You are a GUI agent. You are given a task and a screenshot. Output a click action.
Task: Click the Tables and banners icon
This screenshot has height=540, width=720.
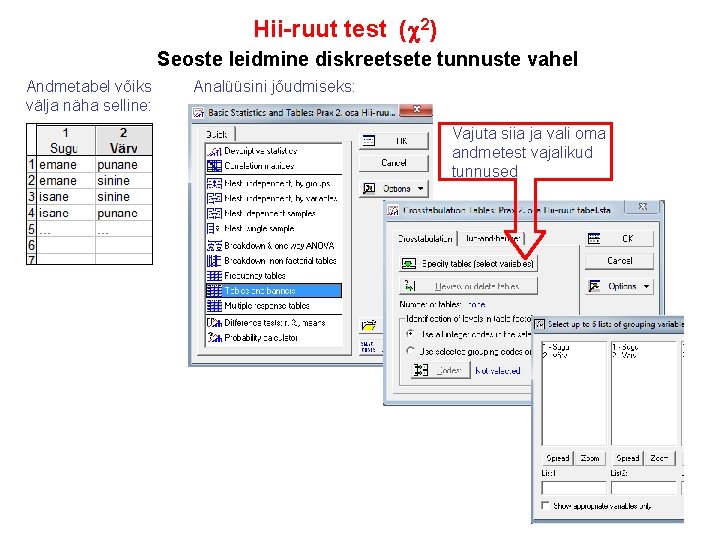214,291
